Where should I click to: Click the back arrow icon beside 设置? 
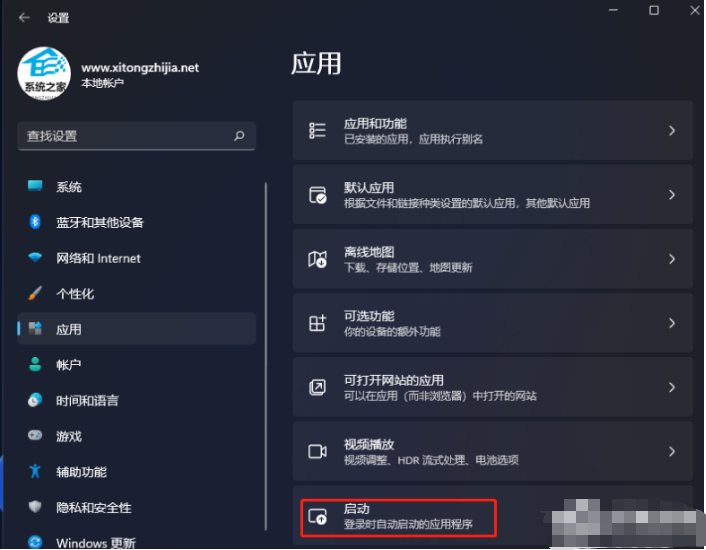point(24,18)
